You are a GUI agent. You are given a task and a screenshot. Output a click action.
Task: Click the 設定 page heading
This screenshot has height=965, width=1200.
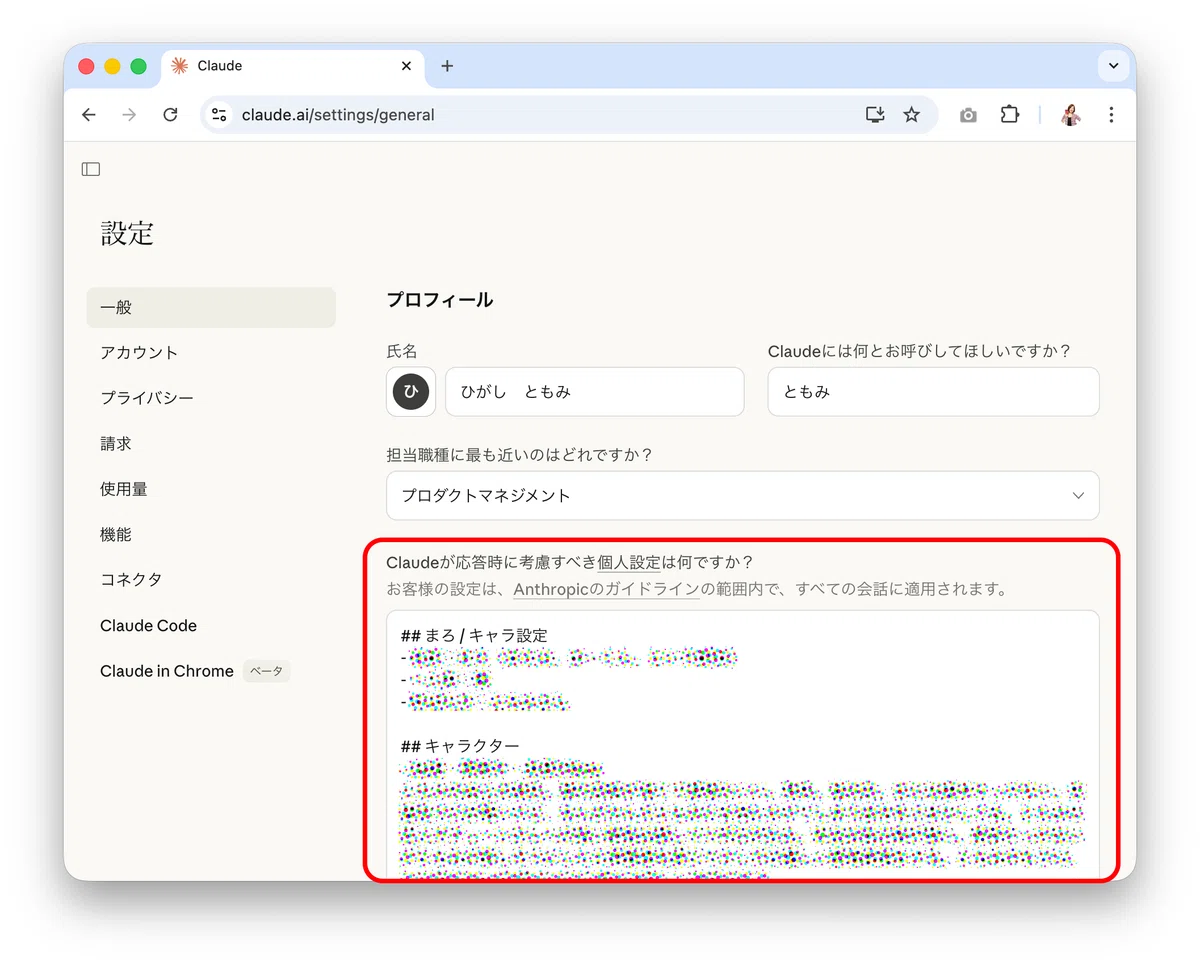[127, 234]
